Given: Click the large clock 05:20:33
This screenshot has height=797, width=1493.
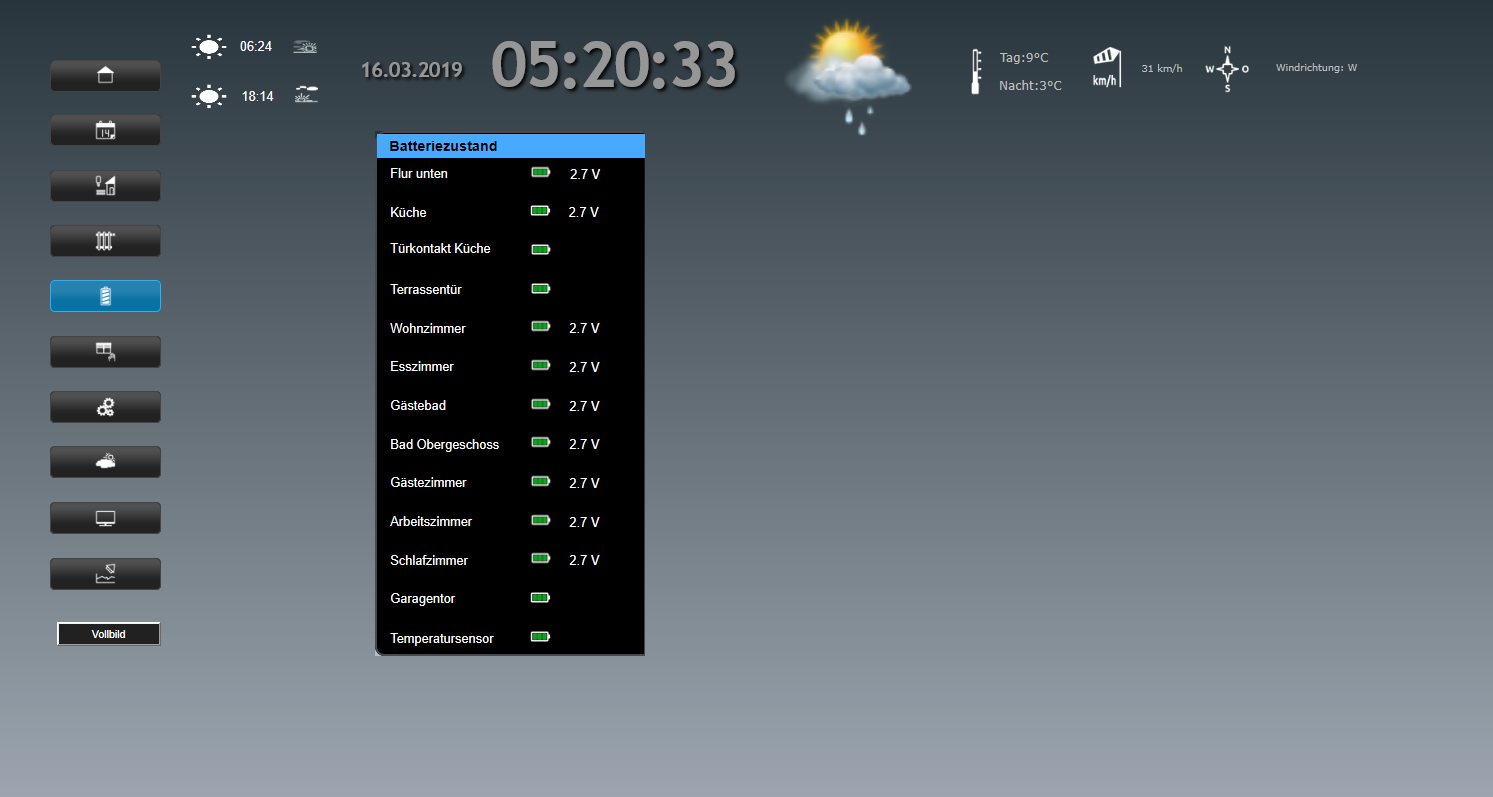Looking at the screenshot, I should 613,66.
